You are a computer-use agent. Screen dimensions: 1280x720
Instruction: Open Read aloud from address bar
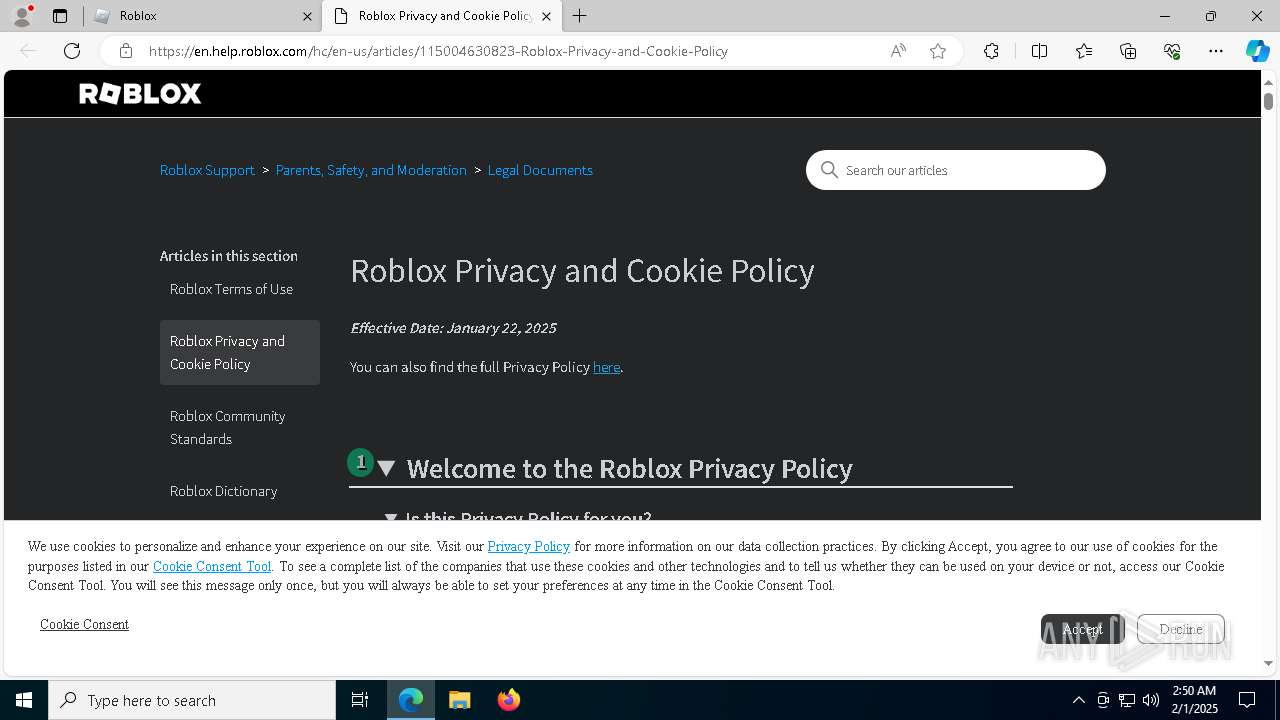898,51
